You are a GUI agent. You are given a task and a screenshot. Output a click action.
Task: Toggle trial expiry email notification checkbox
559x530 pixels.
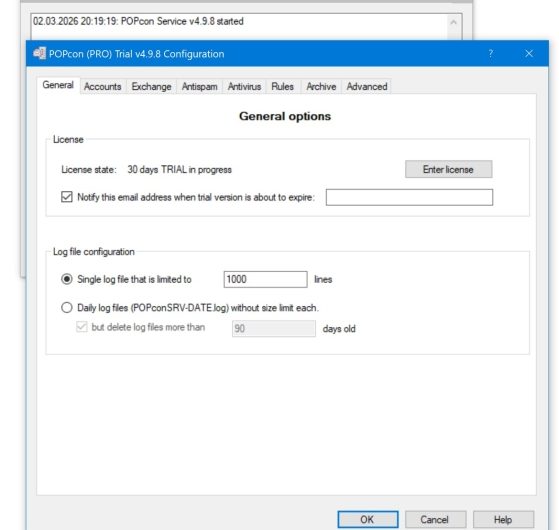[x=67, y=197]
